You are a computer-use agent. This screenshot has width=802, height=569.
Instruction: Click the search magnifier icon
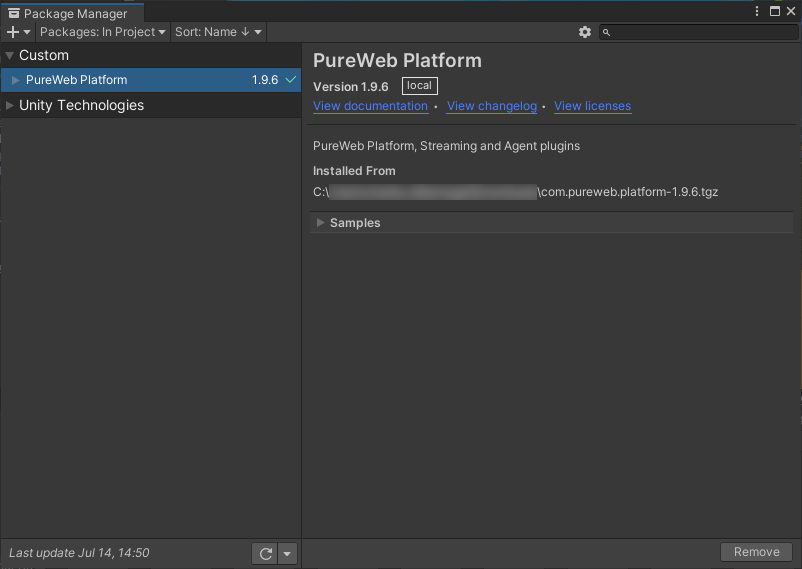(x=606, y=32)
